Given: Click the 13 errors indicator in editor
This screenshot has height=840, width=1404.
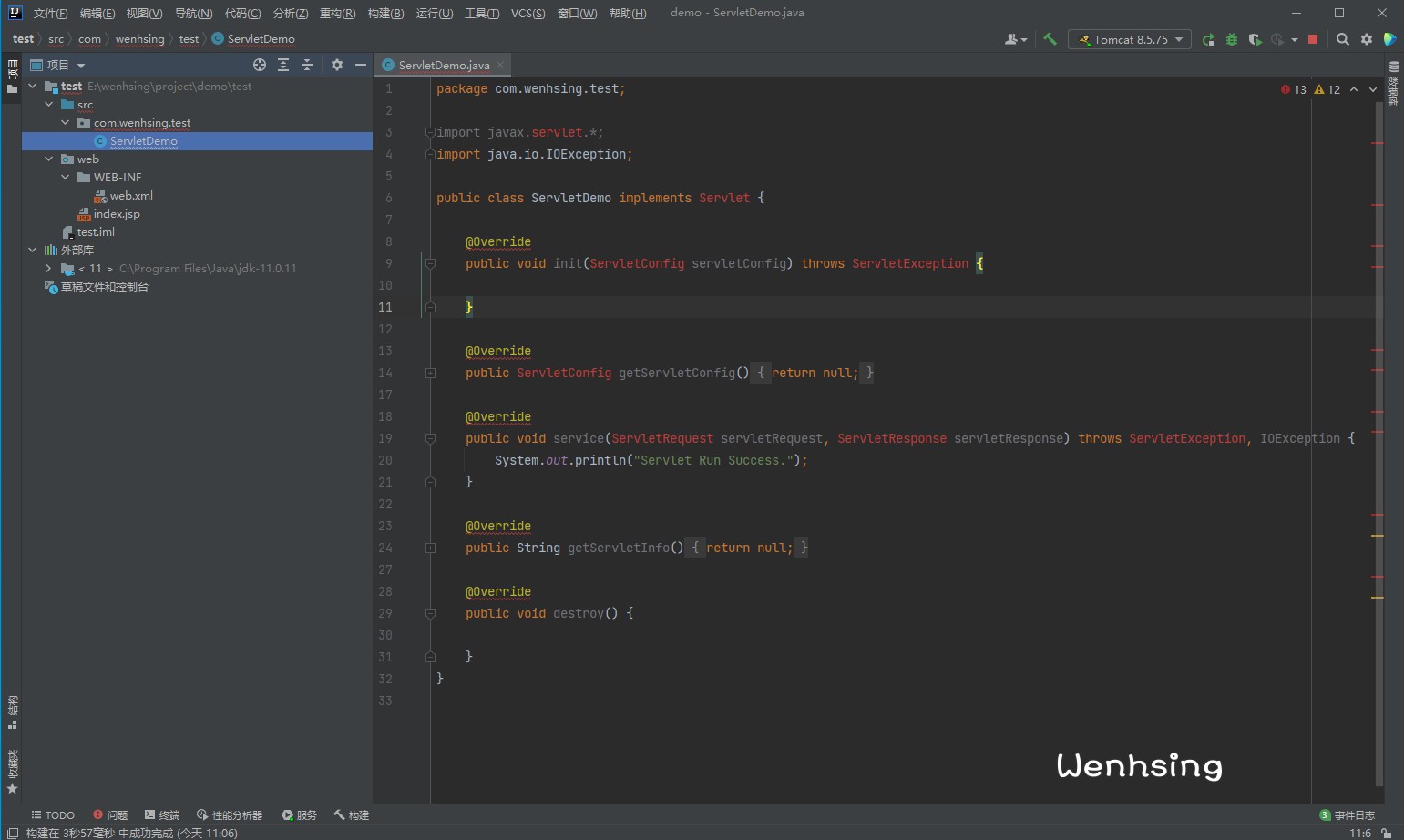Looking at the screenshot, I should coord(1294,89).
